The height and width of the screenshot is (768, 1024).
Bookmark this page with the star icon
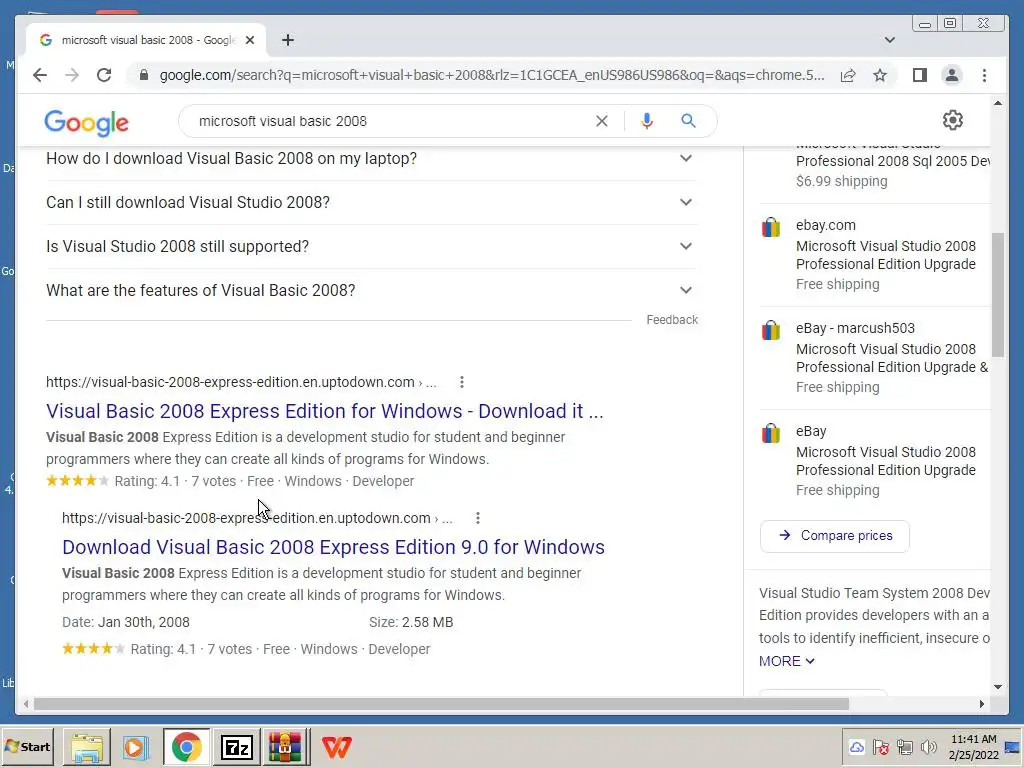click(x=880, y=75)
